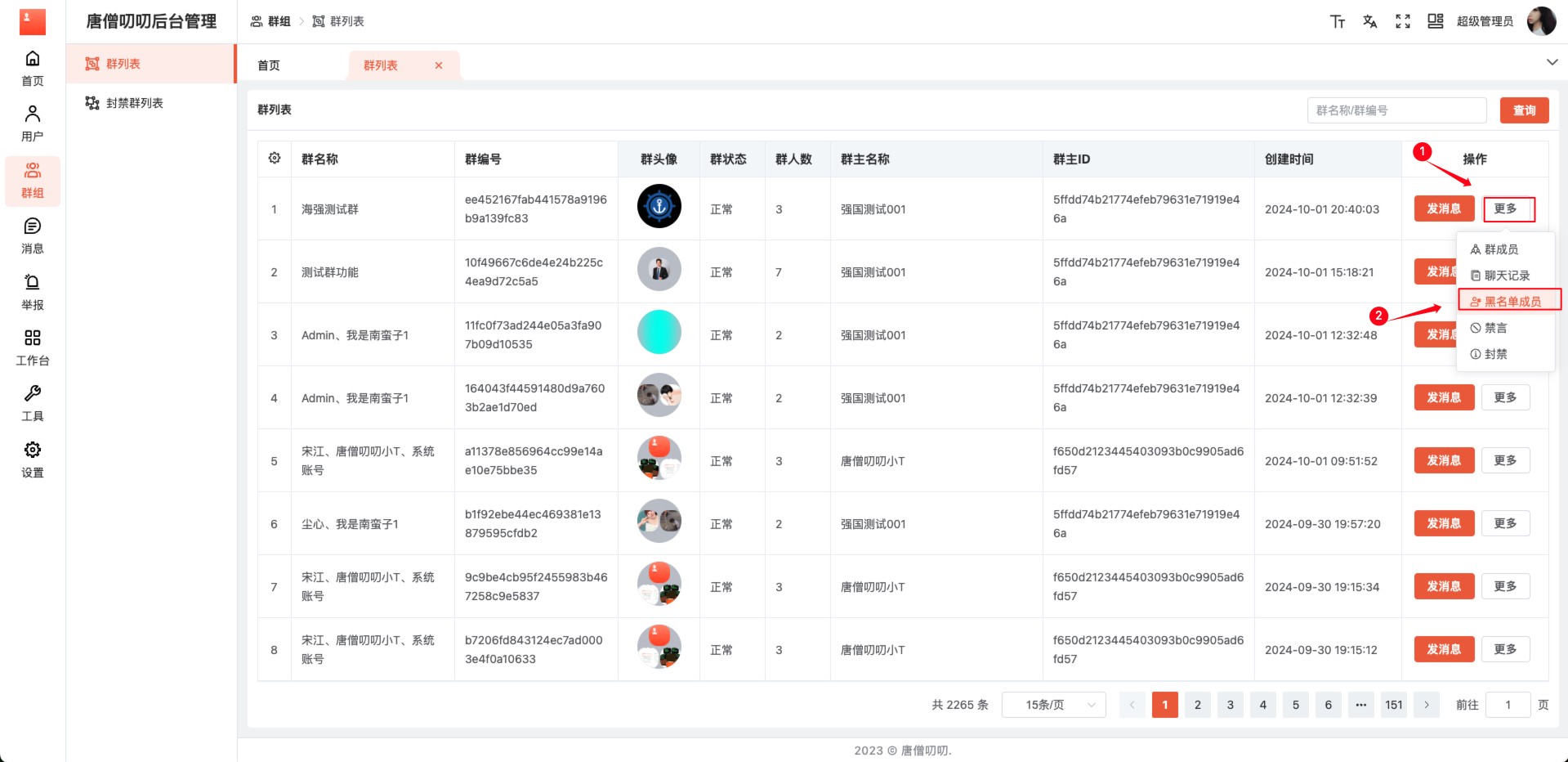1568x762 pixels.
Task: Go to the 举报 reports section
Action: [x=32, y=292]
